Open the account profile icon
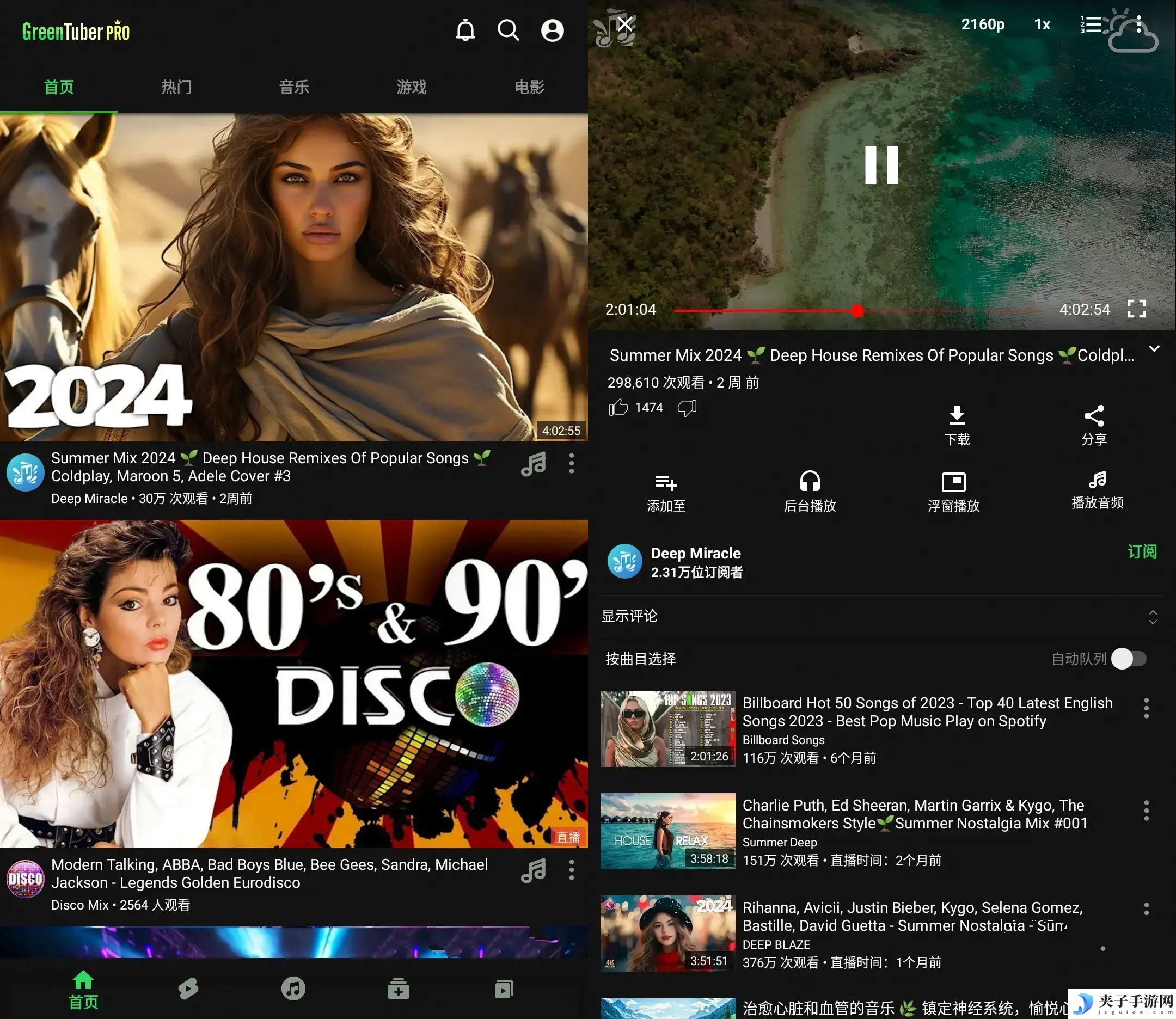Image resolution: width=1176 pixels, height=1019 pixels. click(552, 30)
